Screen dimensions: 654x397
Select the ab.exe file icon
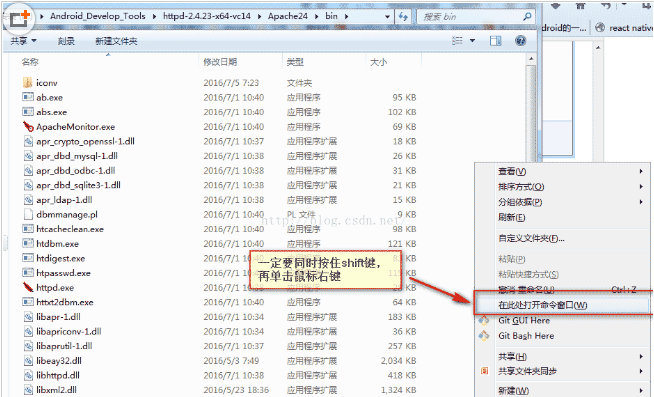(28, 97)
